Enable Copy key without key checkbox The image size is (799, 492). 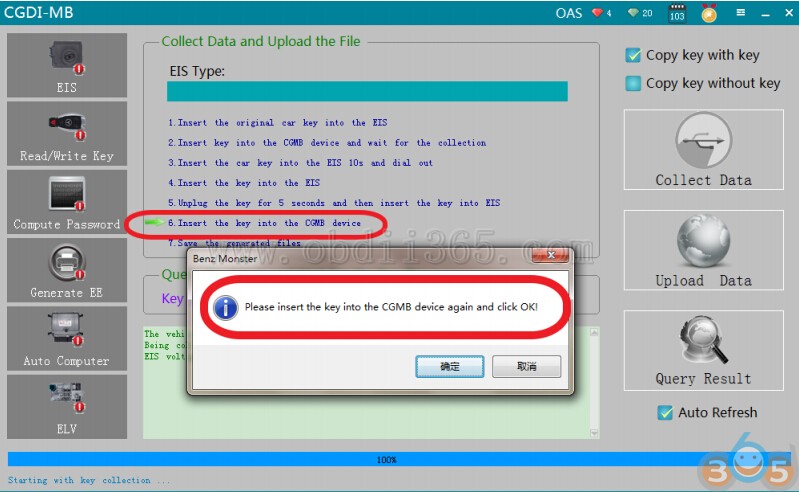[633, 83]
